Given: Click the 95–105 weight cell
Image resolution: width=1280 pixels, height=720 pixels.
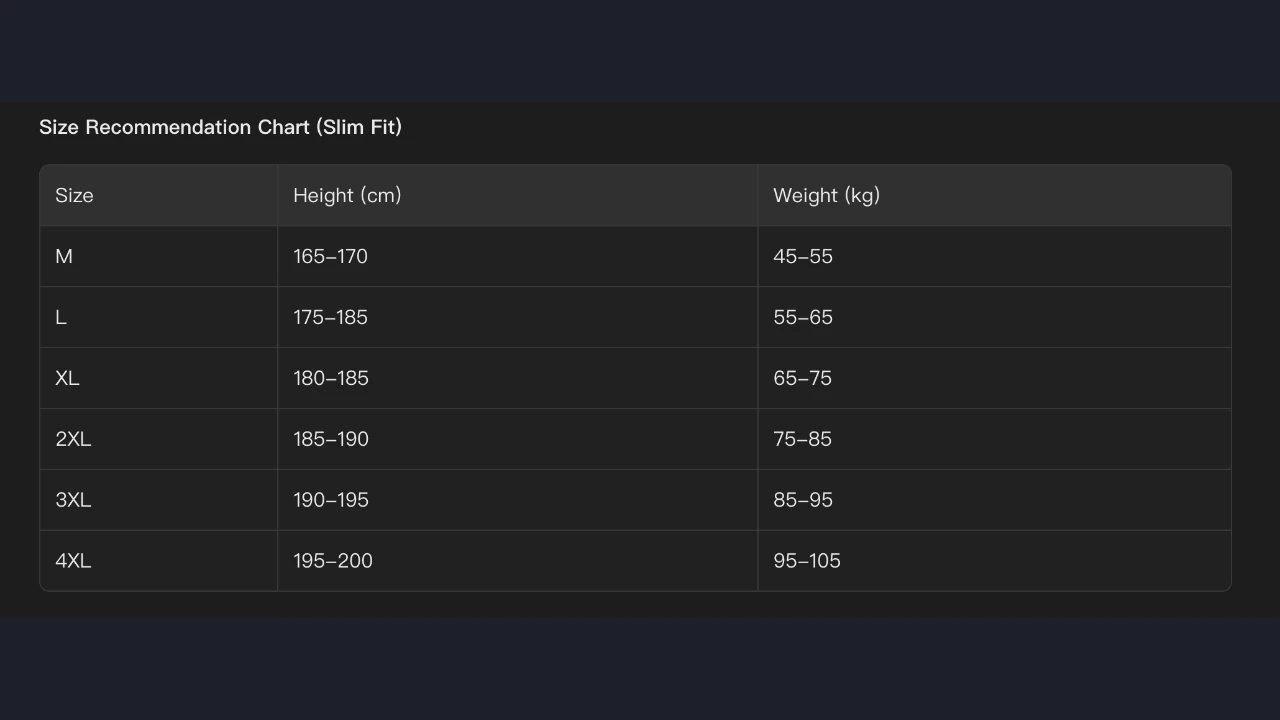Looking at the screenshot, I should click(806, 562).
